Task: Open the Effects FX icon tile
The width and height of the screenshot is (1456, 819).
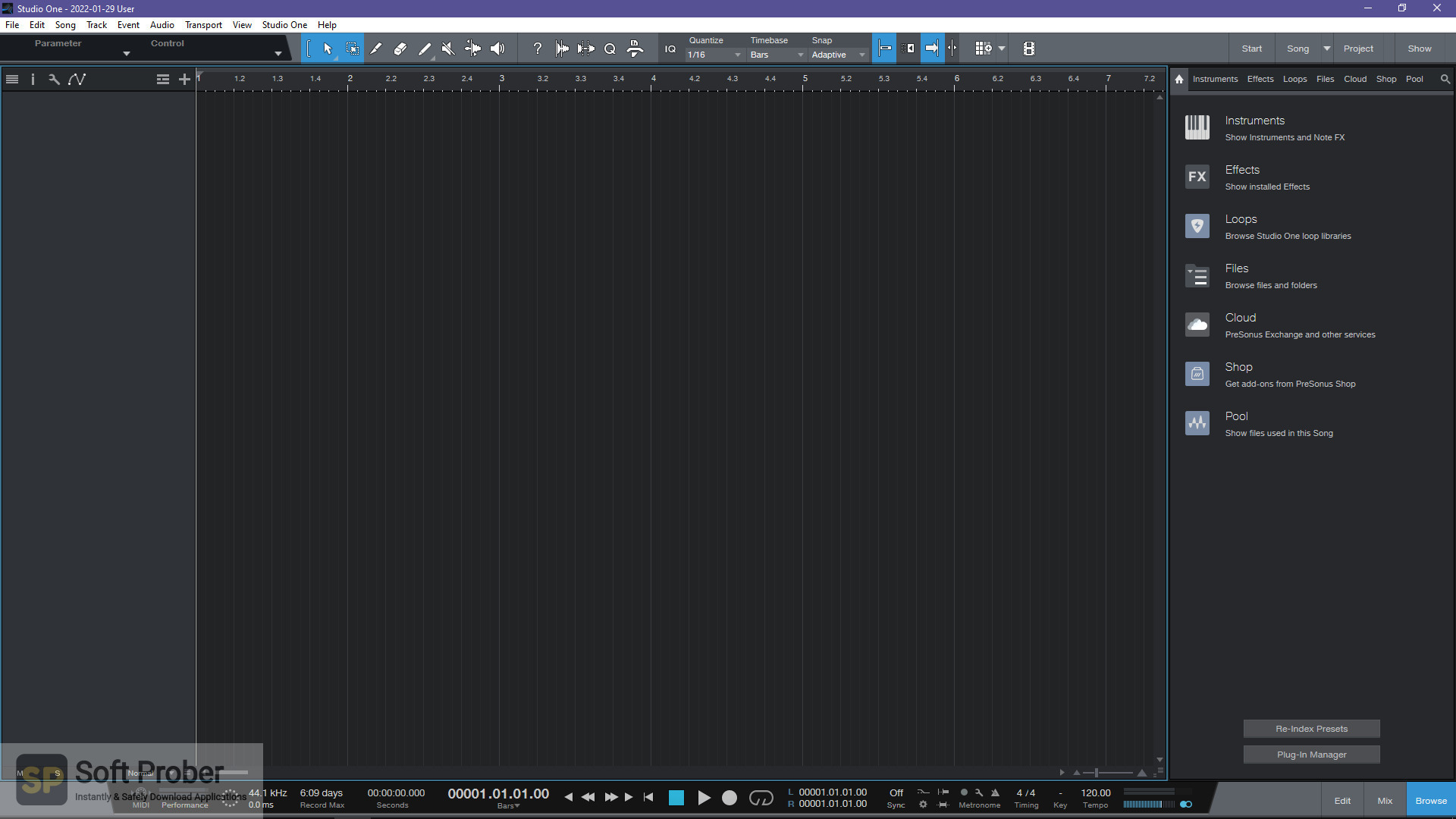Action: tap(1197, 177)
